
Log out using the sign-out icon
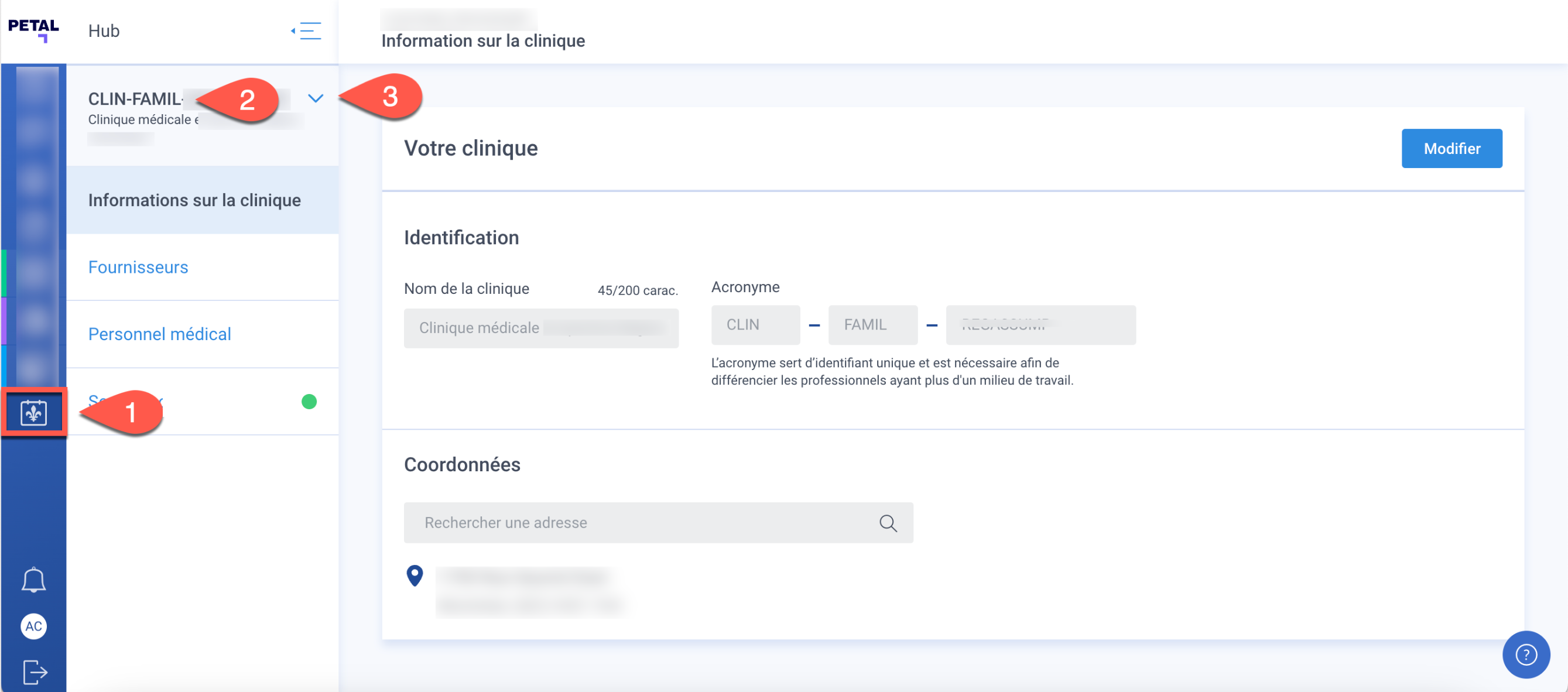click(x=35, y=672)
